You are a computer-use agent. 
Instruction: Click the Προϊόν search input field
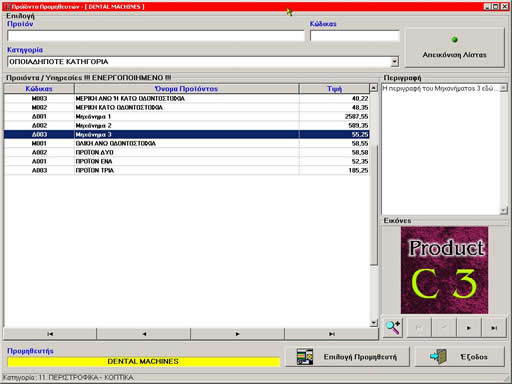pos(156,36)
